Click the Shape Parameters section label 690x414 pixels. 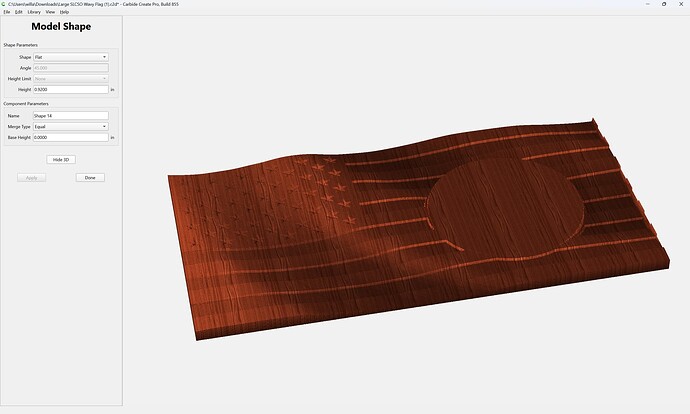tap(21, 45)
